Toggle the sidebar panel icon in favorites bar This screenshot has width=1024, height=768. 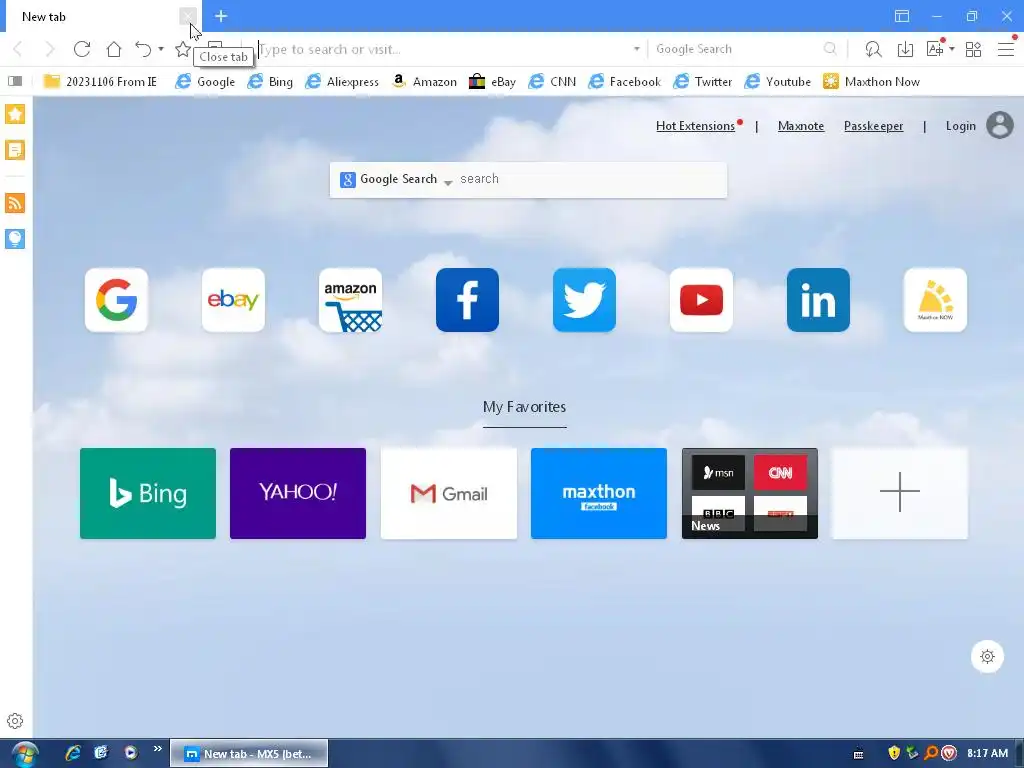point(15,81)
